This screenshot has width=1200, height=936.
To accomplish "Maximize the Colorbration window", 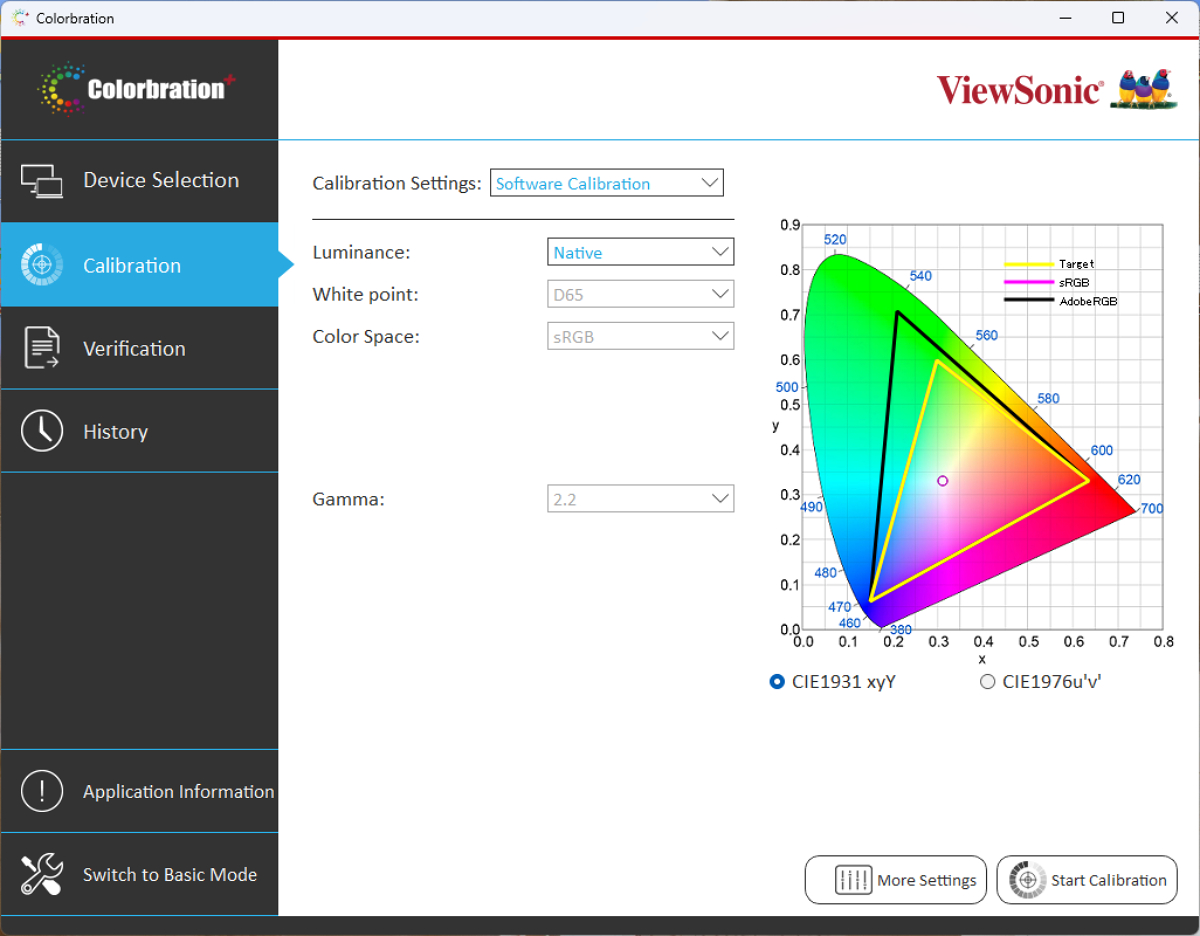I will coord(1118,18).
